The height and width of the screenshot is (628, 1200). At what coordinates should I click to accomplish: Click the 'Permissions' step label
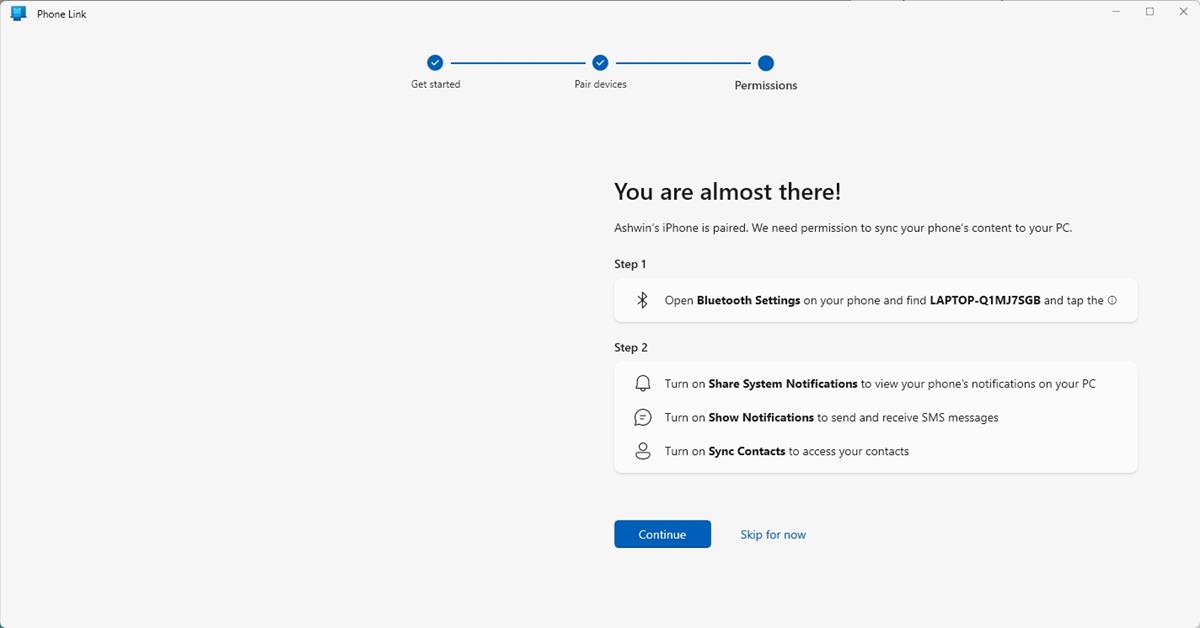(x=766, y=86)
